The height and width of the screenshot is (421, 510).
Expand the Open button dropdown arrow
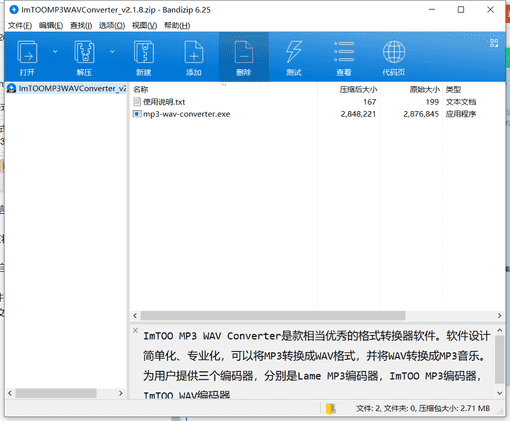click(55, 51)
